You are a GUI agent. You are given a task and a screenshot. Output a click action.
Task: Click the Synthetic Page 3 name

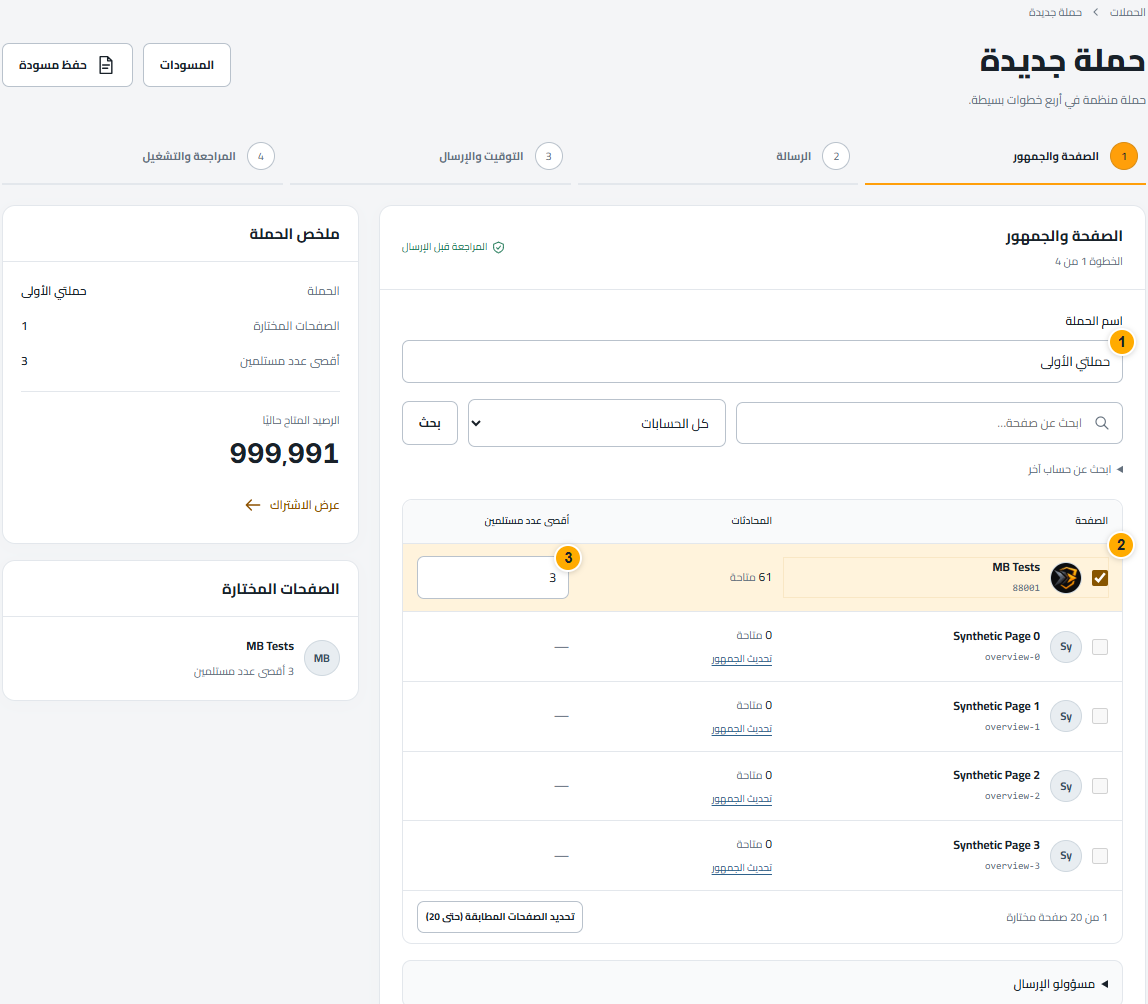996,845
